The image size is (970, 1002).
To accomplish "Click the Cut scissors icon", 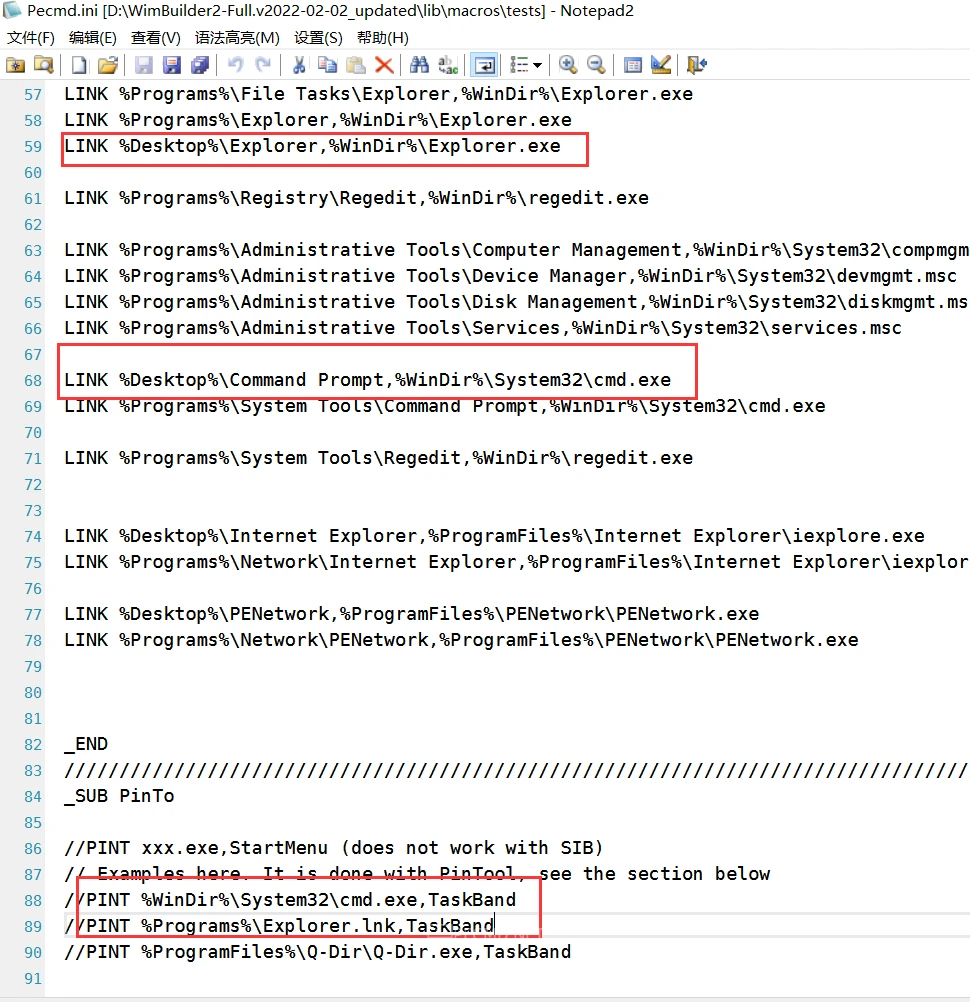I will [x=298, y=65].
